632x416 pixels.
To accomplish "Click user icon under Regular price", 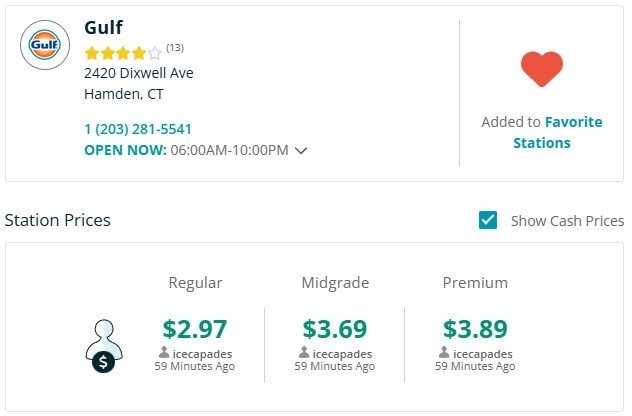I will point(164,353).
